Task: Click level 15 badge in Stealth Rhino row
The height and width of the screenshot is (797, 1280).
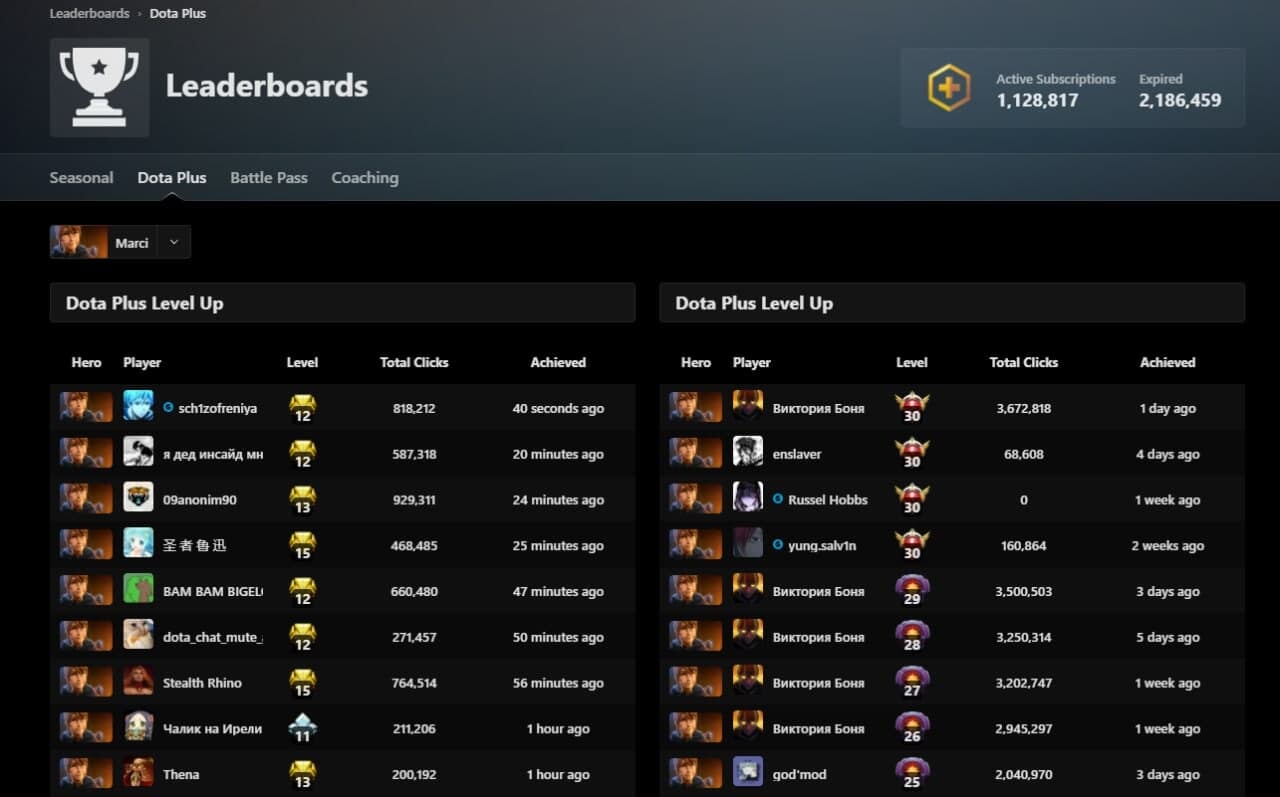Action: click(302, 683)
